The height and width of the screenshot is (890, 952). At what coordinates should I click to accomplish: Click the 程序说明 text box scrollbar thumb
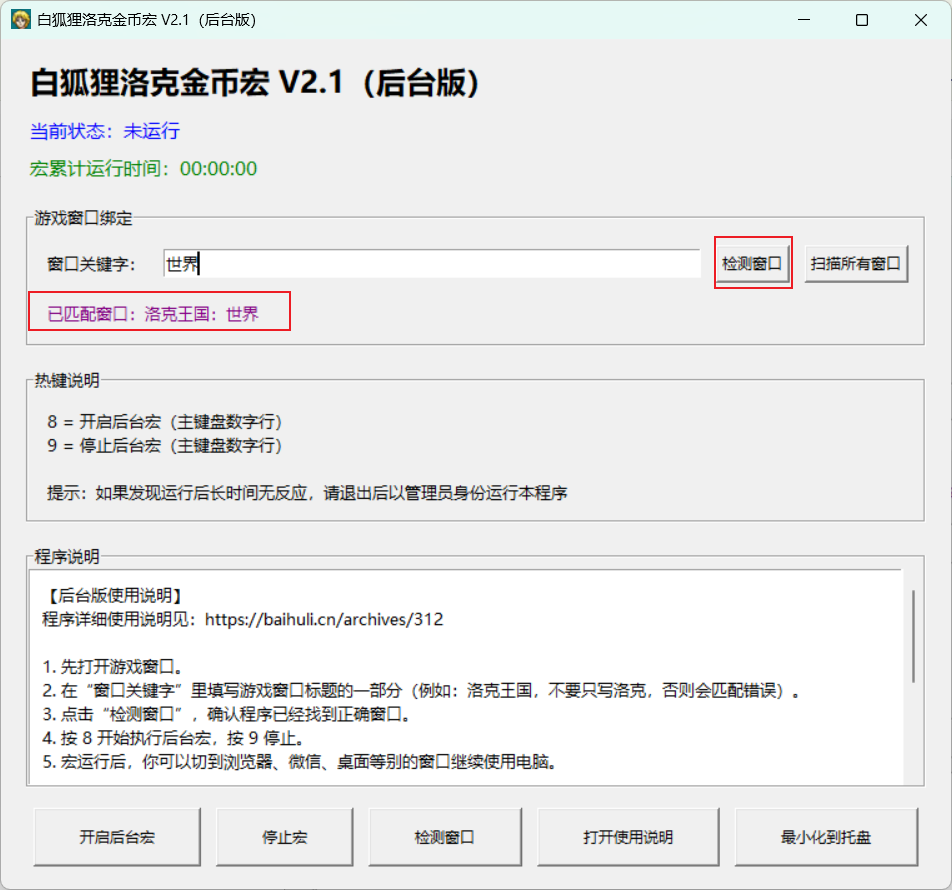click(912, 636)
